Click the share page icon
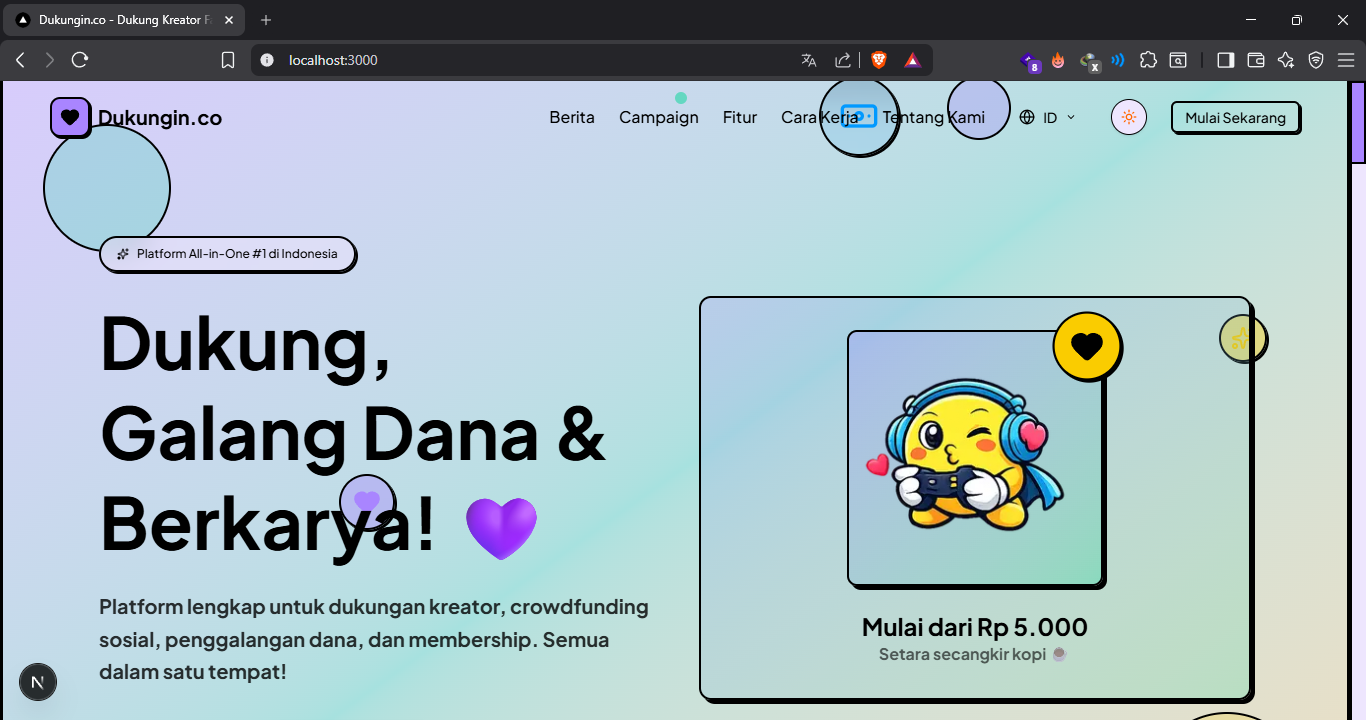This screenshot has width=1366, height=720. (x=843, y=60)
